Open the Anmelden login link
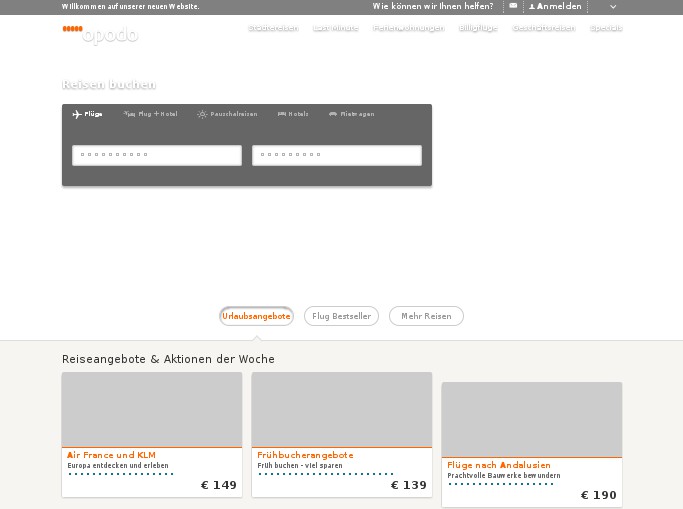This screenshot has height=509, width=683. [555, 7]
